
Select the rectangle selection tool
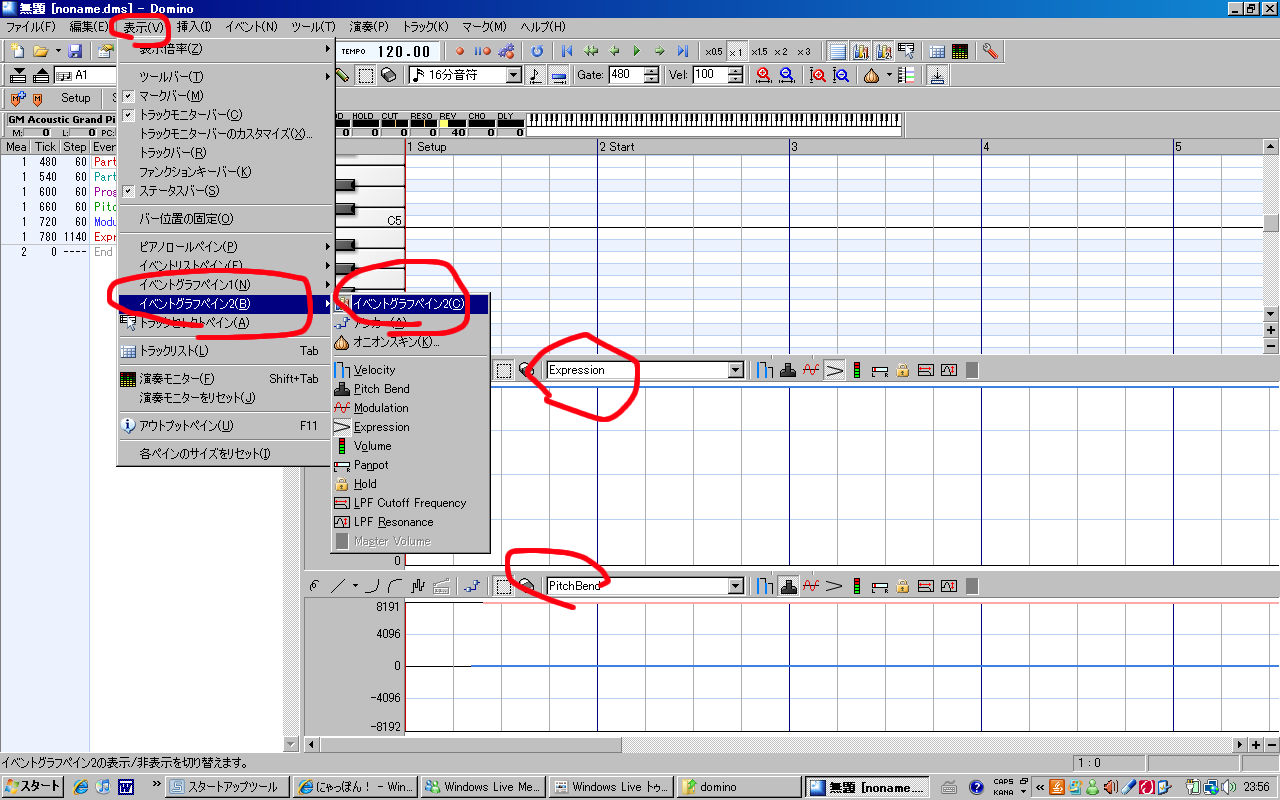click(x=366, y=75)
